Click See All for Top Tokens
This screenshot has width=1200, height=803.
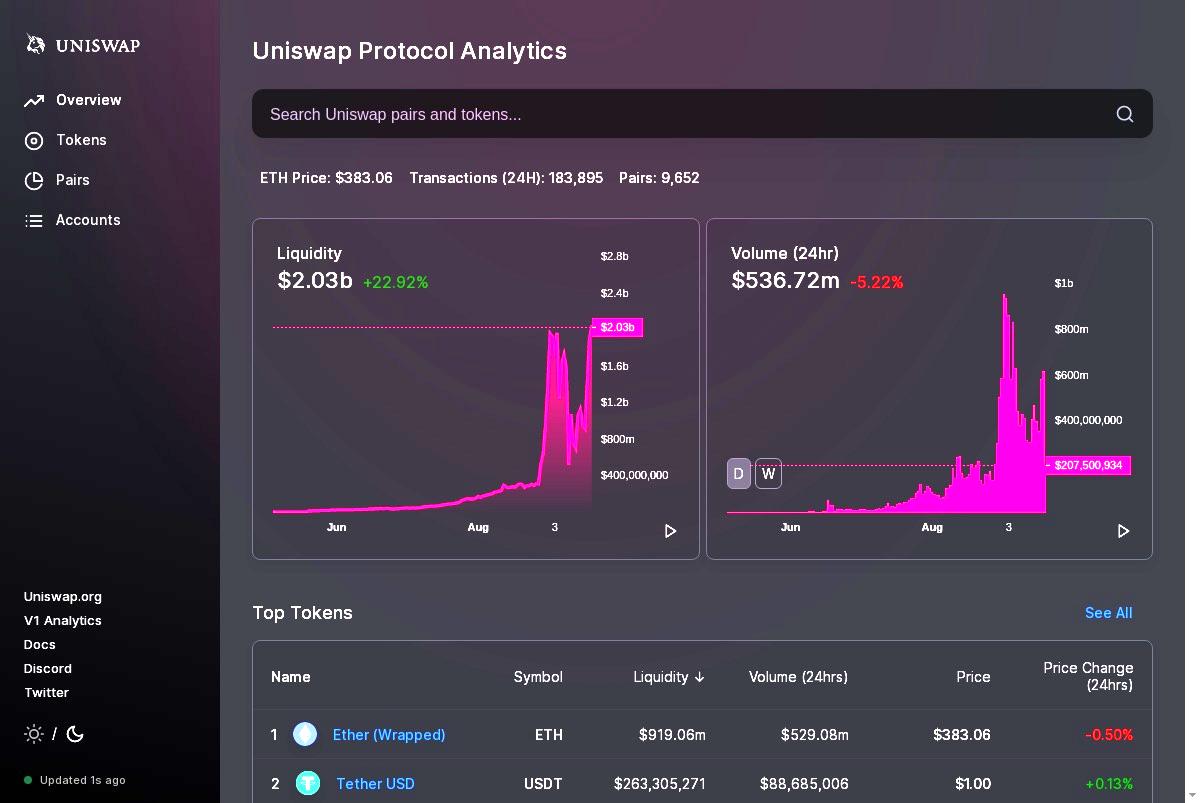point(1109,613)
